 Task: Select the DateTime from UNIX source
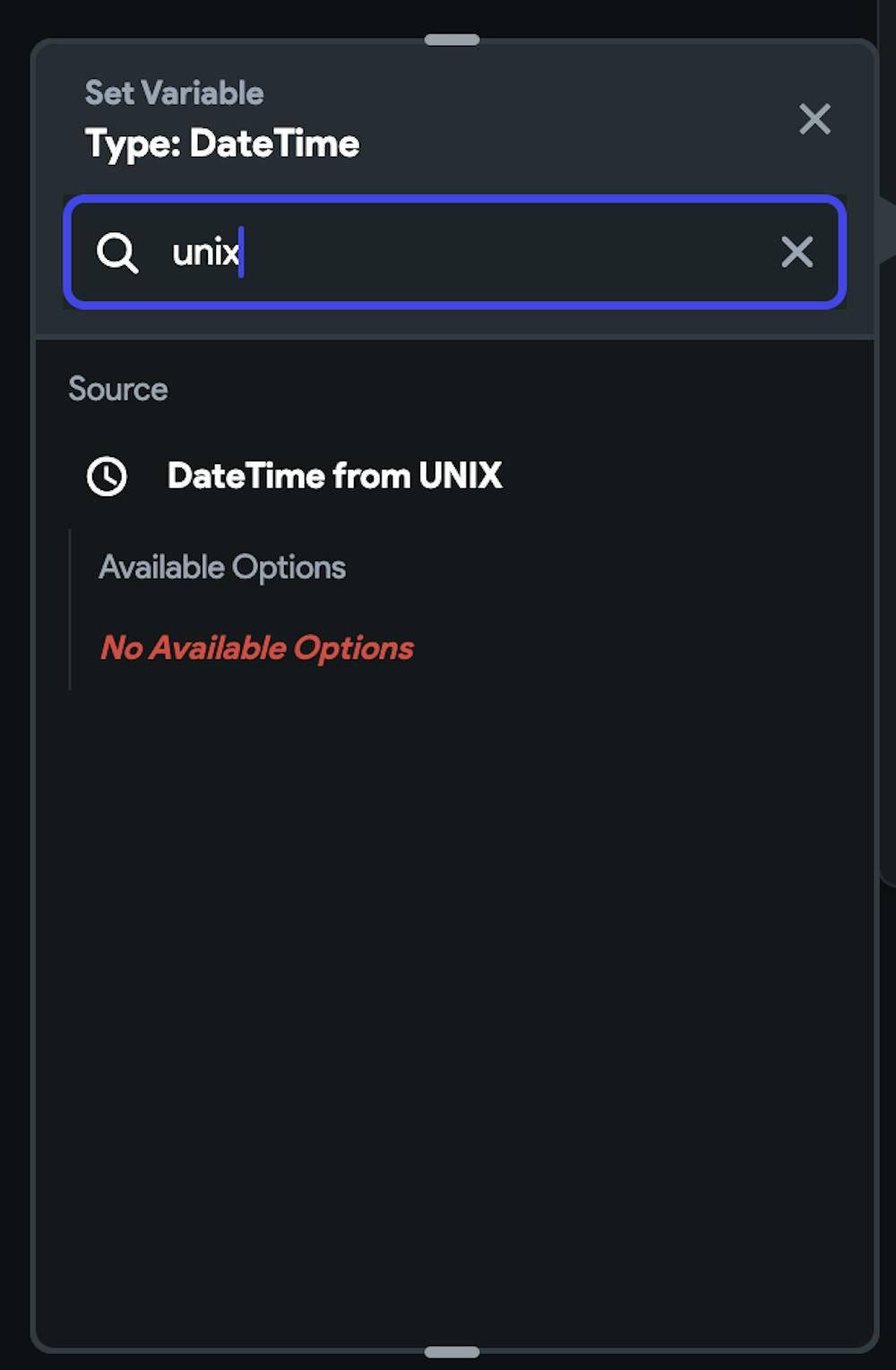coord(334,476)
